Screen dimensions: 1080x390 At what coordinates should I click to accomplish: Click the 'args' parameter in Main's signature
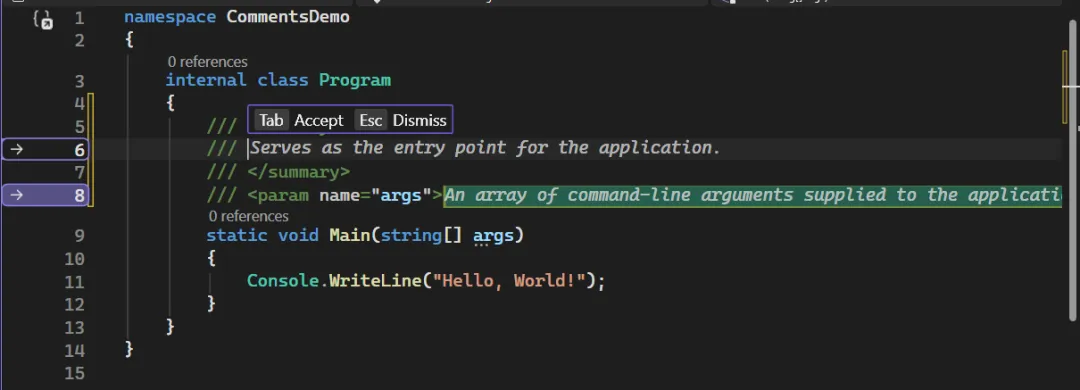click(493, 236)
